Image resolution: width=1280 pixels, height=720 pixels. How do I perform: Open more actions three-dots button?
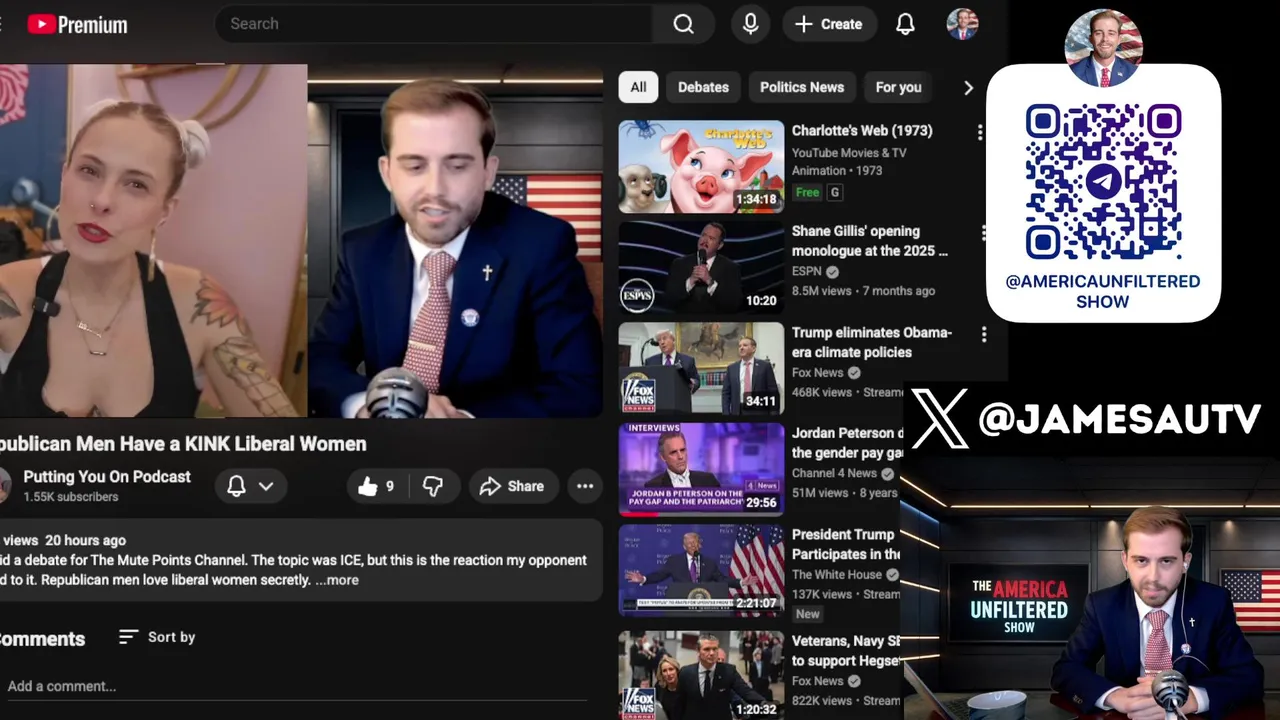tap(585, 486)
